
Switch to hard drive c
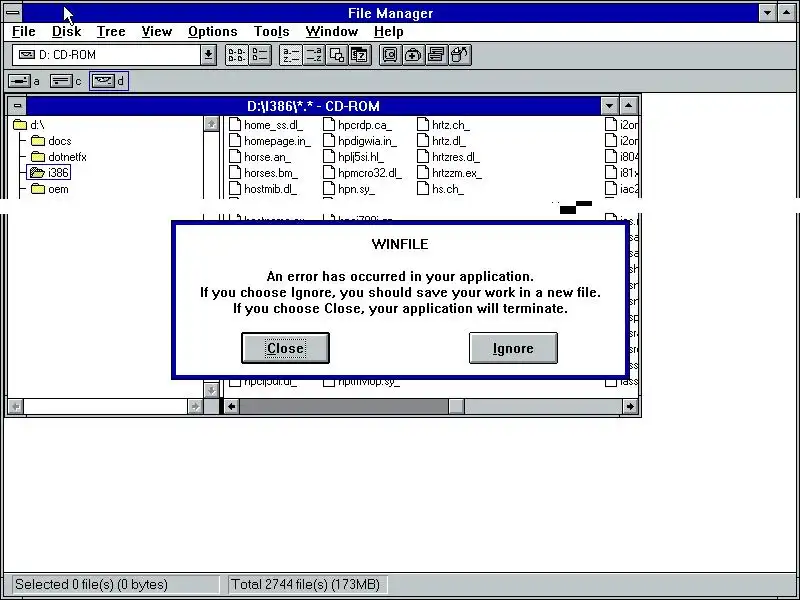[66, 81]
